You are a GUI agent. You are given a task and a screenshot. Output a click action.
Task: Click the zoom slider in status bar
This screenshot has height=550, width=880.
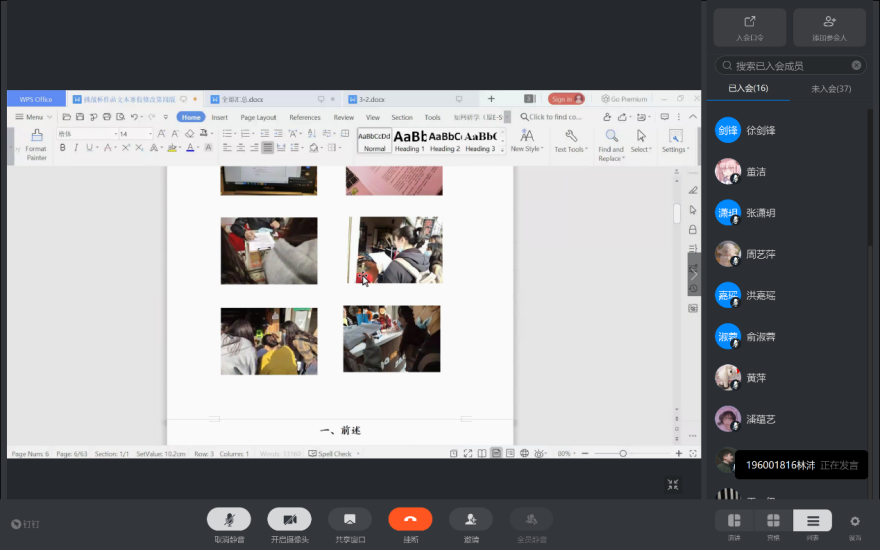click(x=623, y=454)
